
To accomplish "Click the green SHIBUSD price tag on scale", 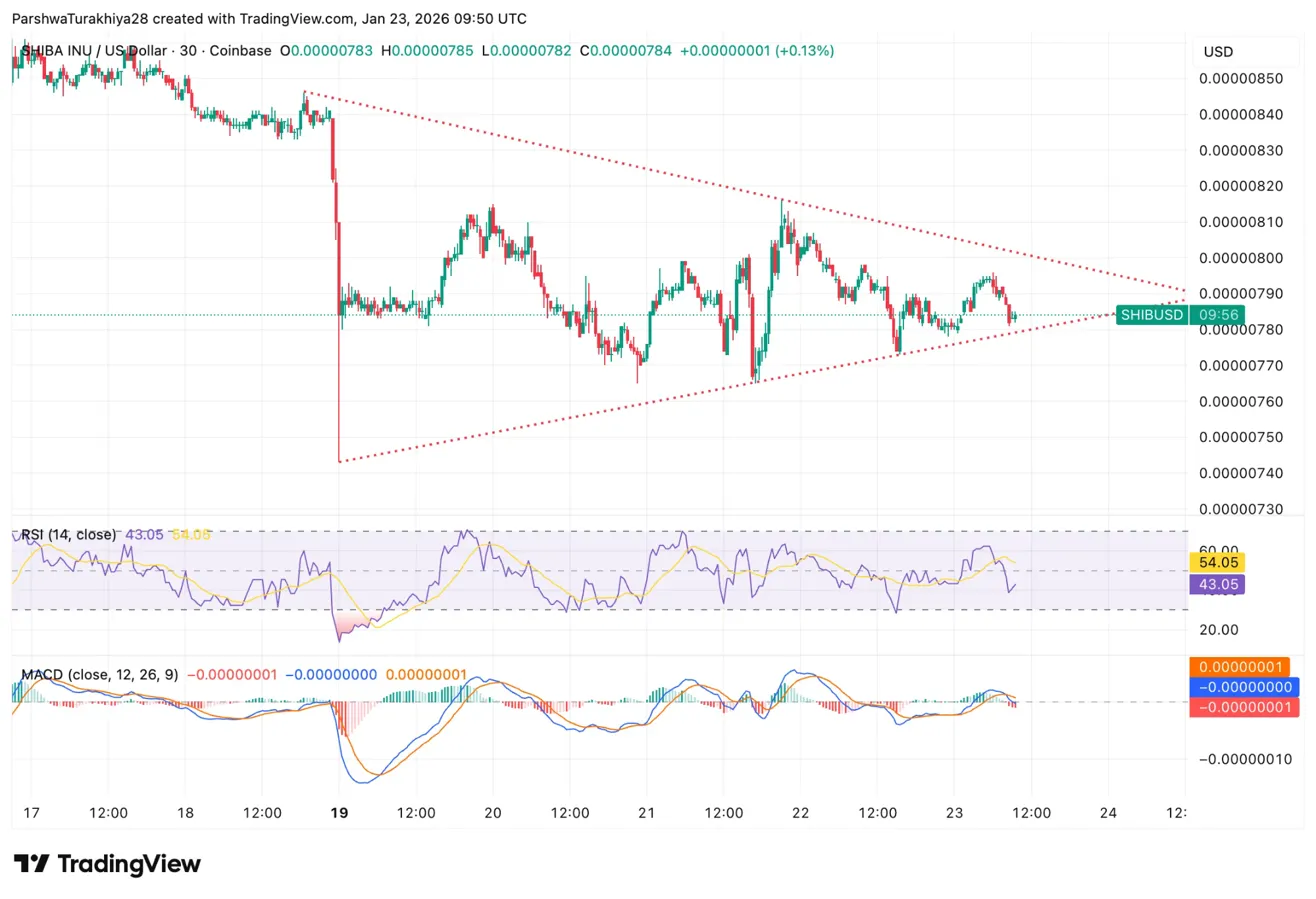I will pyautogui.click(x=1151, y=314).
